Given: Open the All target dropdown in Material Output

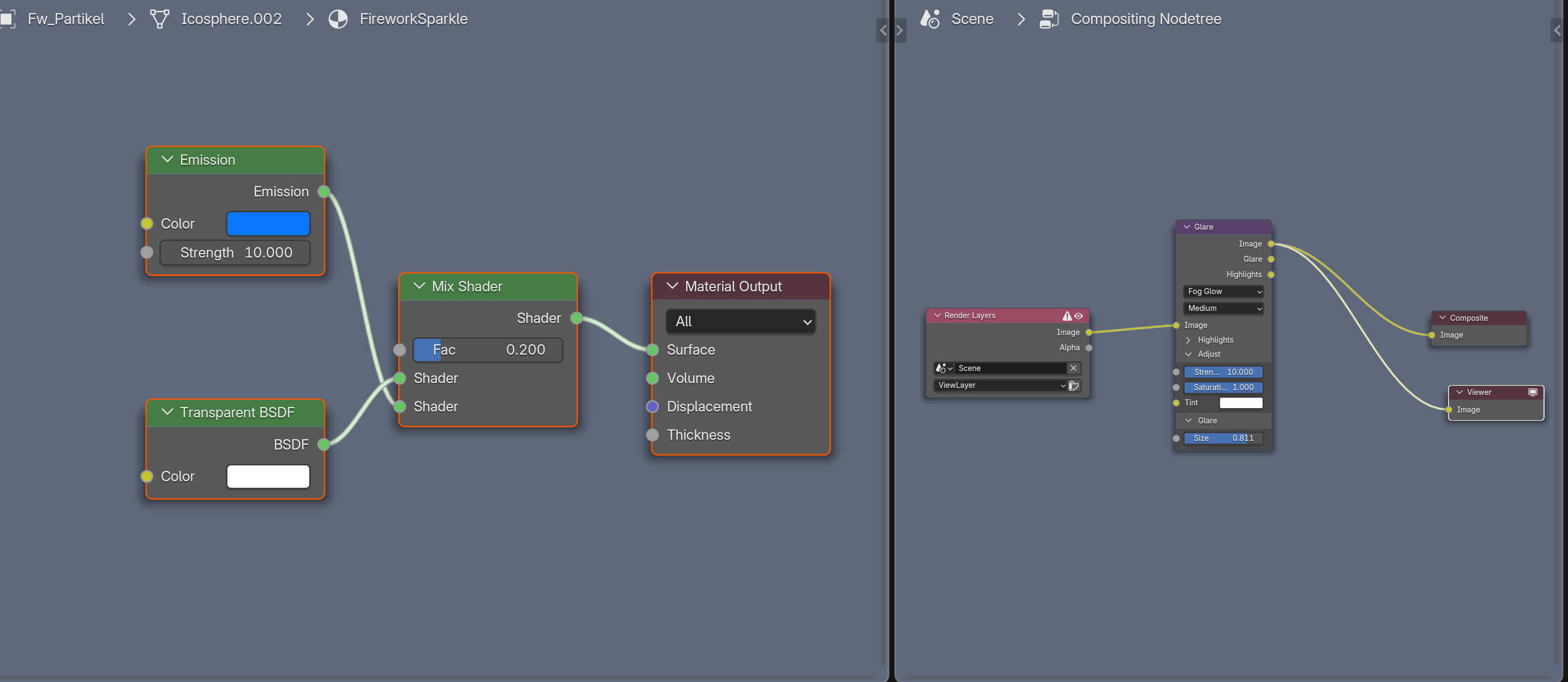Looking at the screenshot, I should pyautogui.click(x=741, y=321).
